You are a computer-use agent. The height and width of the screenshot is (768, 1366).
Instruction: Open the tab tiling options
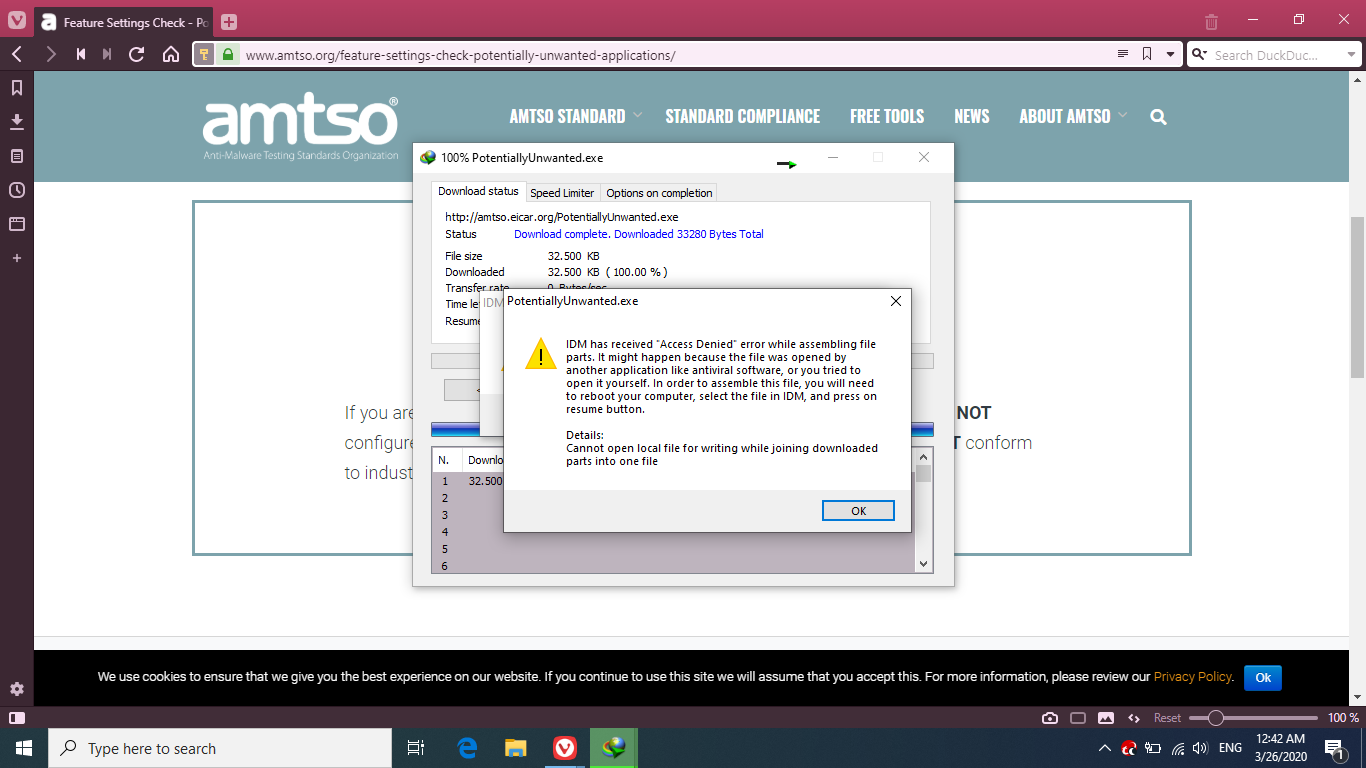click(1078, 718)
